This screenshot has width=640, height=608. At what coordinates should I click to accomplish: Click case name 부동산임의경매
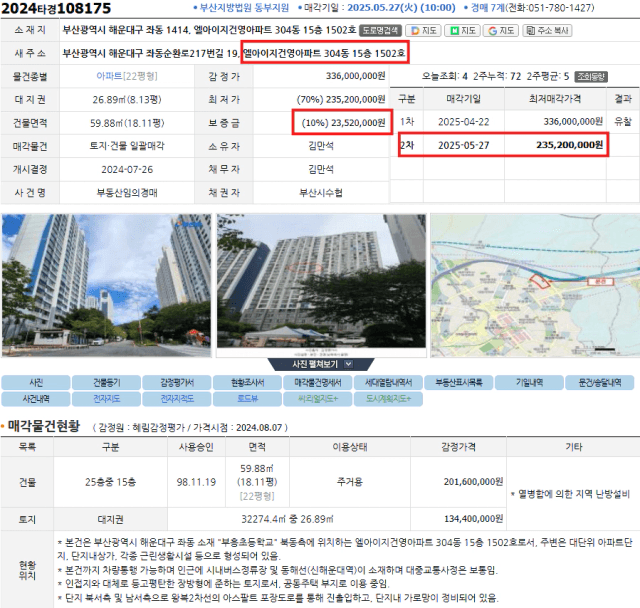click(127, 192)
